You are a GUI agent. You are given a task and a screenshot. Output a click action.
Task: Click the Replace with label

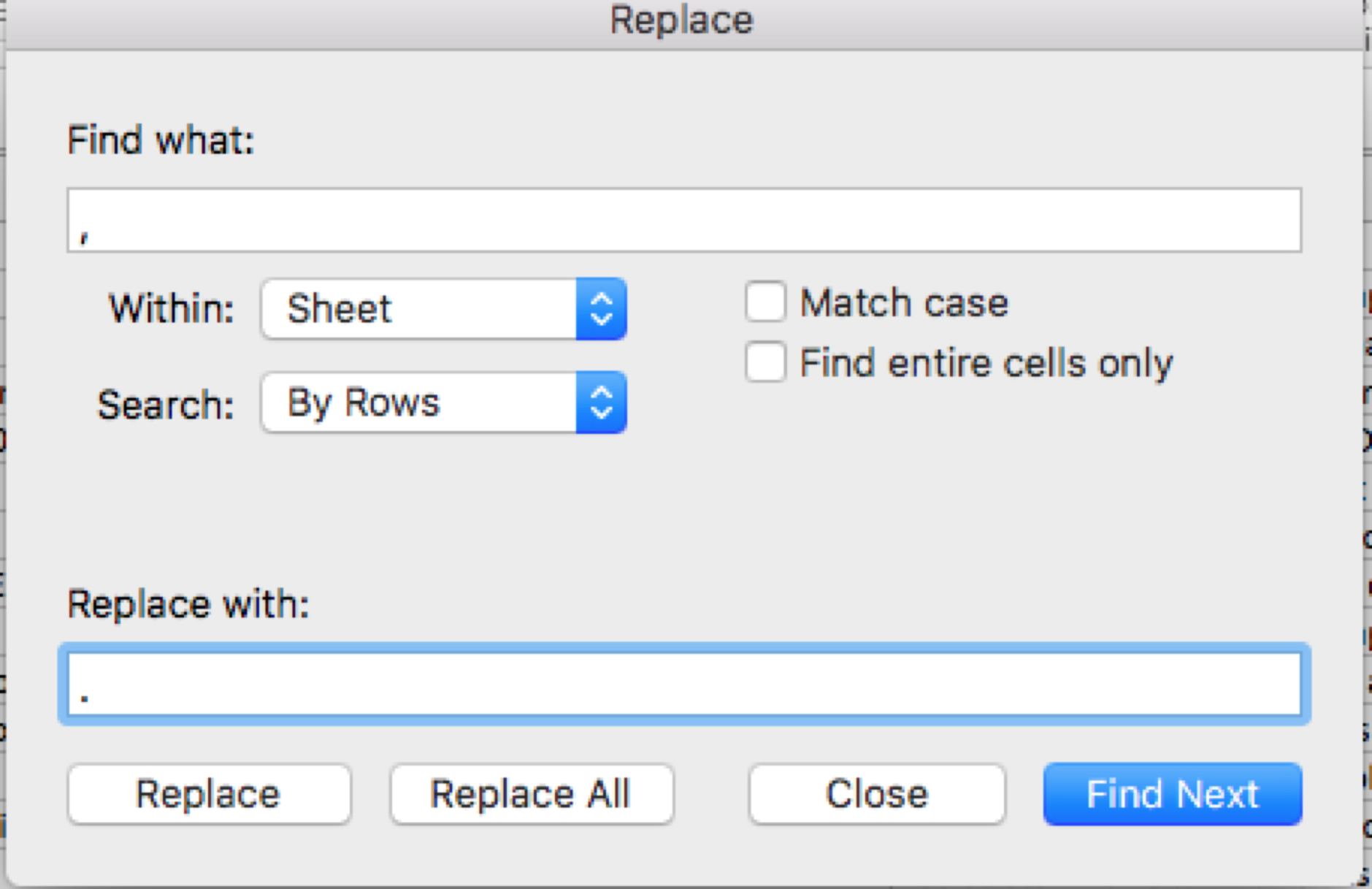[188, 604]
